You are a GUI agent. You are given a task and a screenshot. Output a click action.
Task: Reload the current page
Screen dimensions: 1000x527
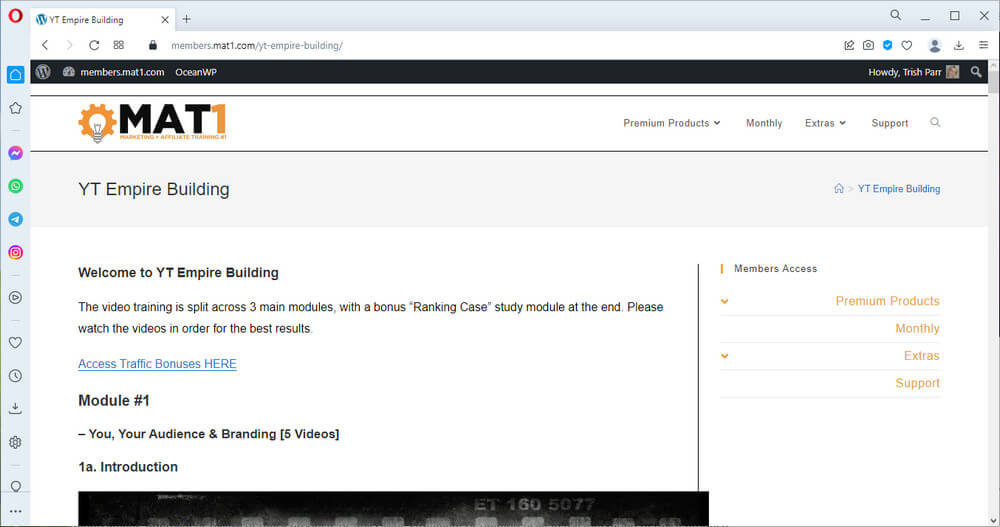coord(94,45)
